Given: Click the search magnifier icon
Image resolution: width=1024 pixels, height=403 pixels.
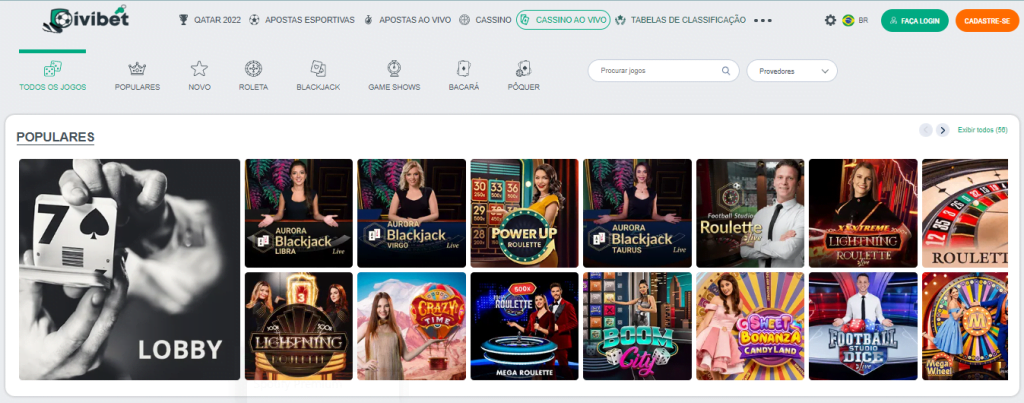Looking at the screenshot, I should 726,71.
